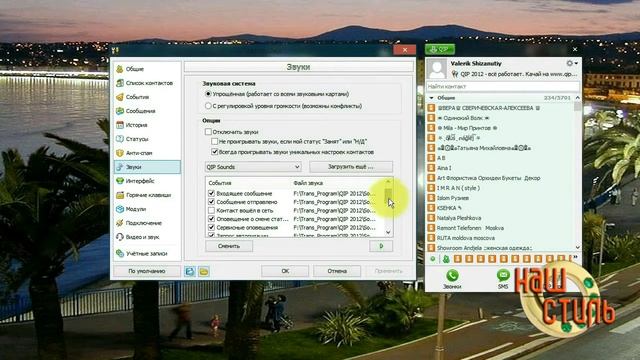The width and height of the screenshot is (640, 360).
Task: Select the Статусы settings section
Action: tap(147, 139)
